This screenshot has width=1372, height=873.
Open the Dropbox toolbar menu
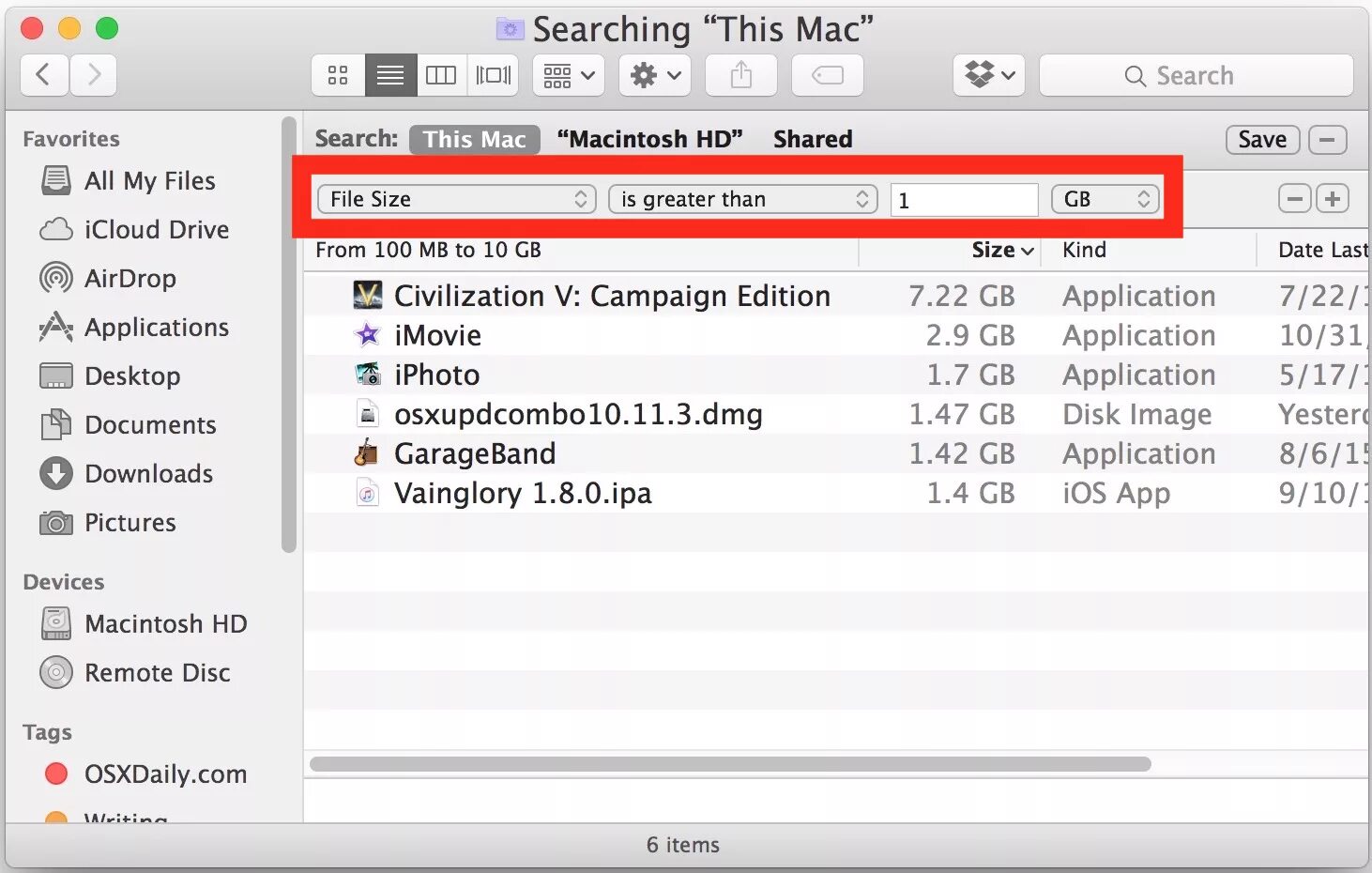pyautogui.click(x=989, y=75)
